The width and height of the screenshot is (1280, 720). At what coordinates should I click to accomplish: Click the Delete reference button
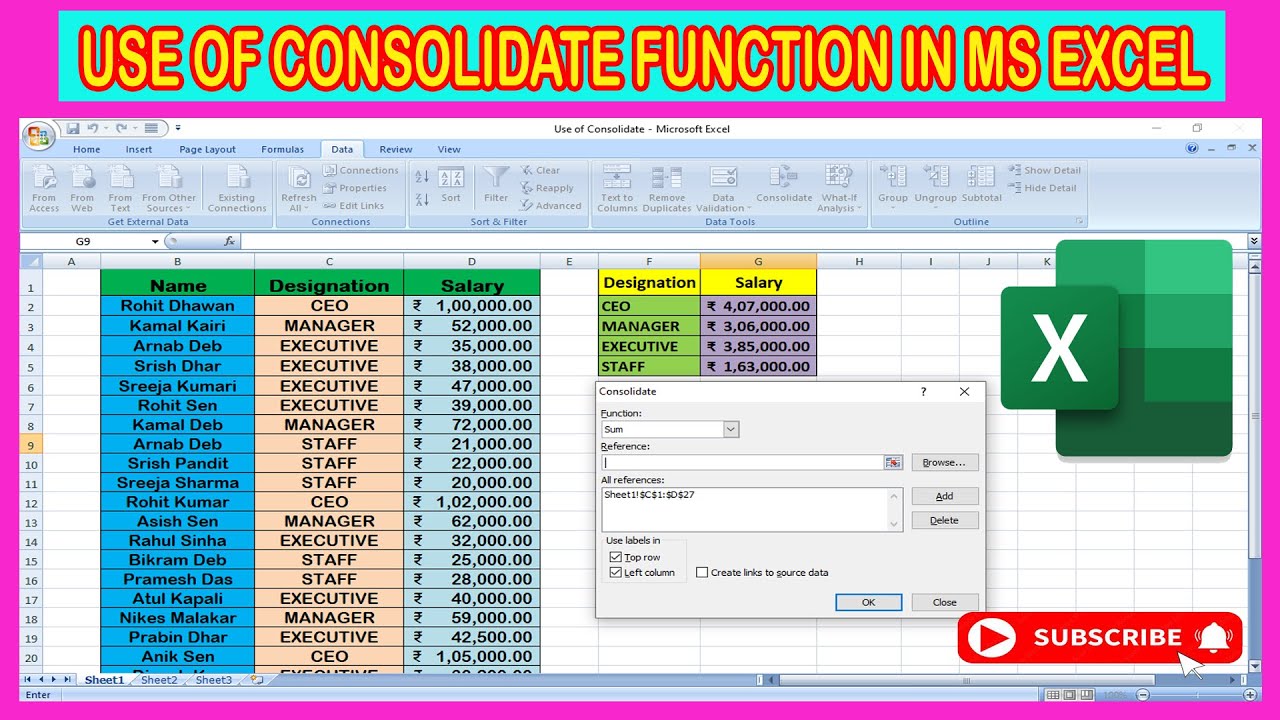[x=944, y=520]
